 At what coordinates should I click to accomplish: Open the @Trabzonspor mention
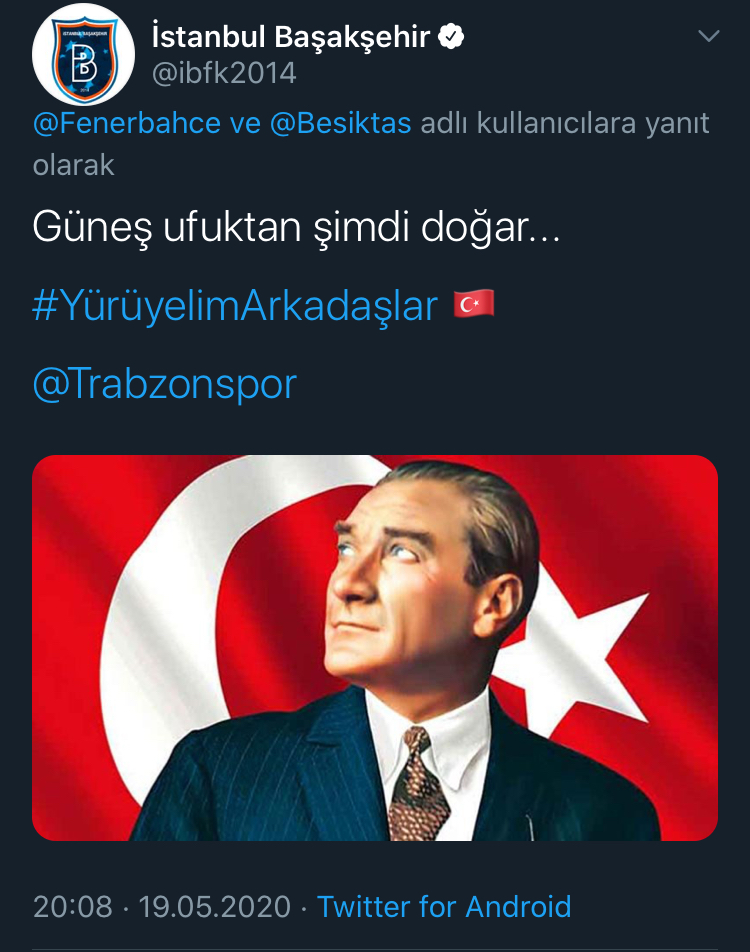coord(165,384)
